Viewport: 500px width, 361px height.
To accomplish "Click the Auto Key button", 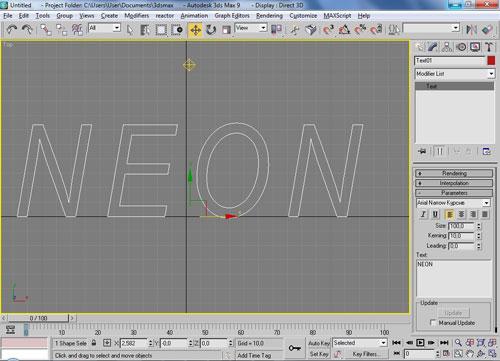I will [319, 343].
